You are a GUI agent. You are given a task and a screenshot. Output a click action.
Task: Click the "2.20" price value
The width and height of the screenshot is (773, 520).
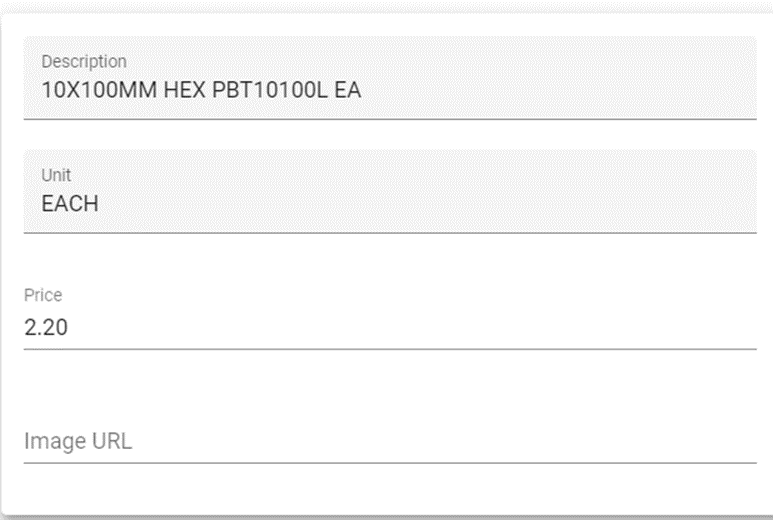click(x=46, y=328)
